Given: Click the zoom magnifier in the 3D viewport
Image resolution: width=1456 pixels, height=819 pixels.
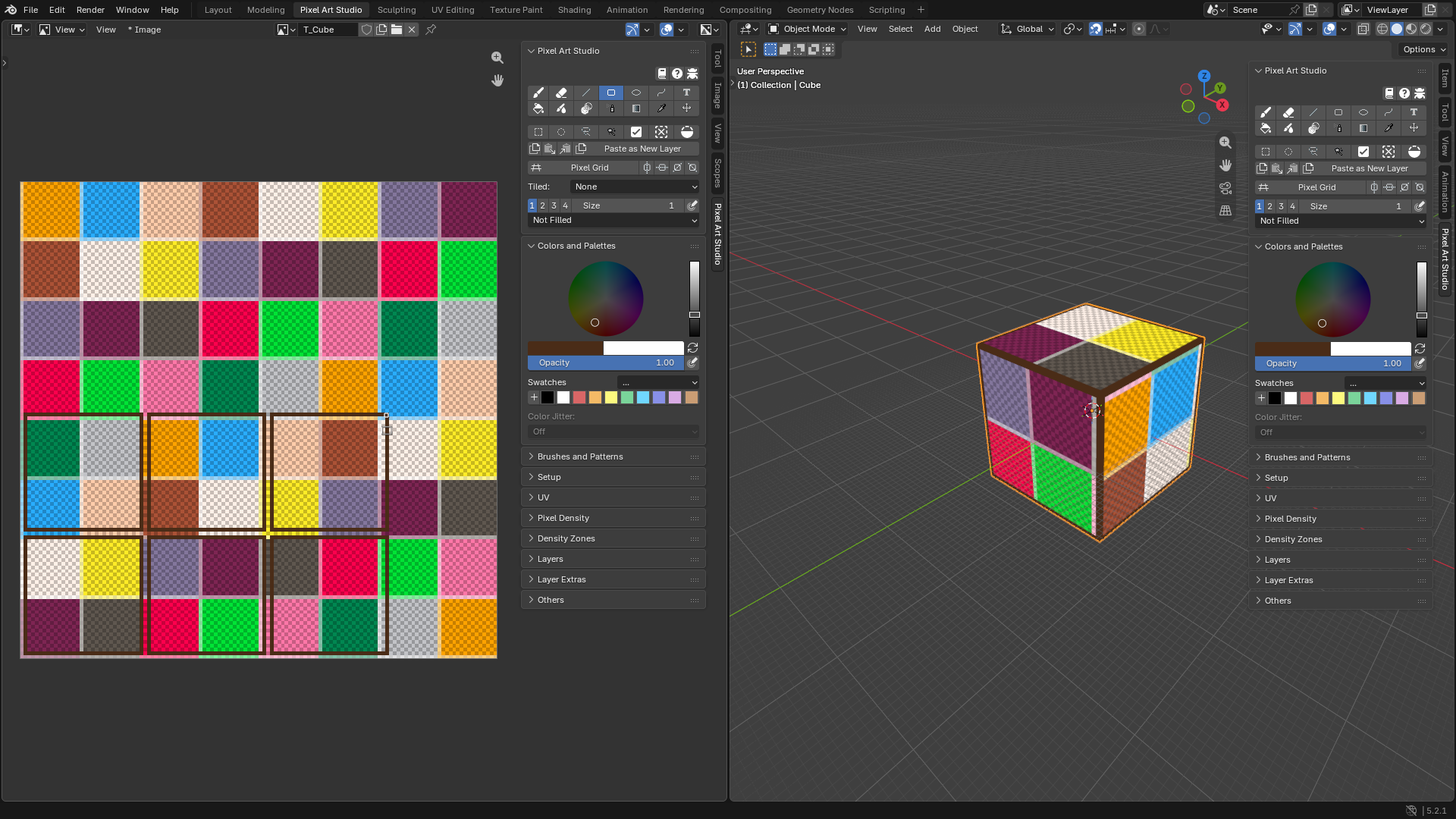Looking at the screenshot, I should tap(1225, 143).
